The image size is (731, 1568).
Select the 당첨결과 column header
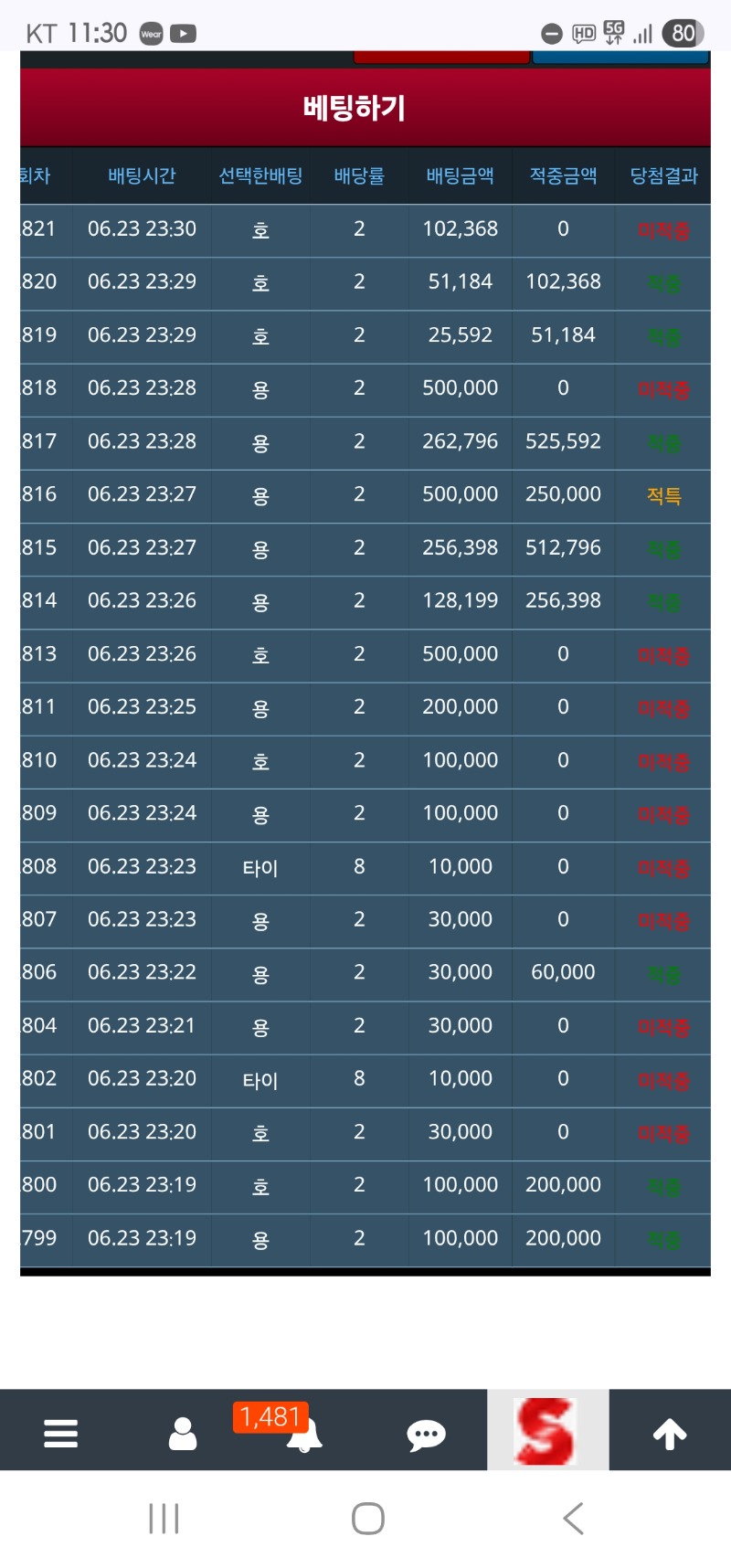point(663,175)
